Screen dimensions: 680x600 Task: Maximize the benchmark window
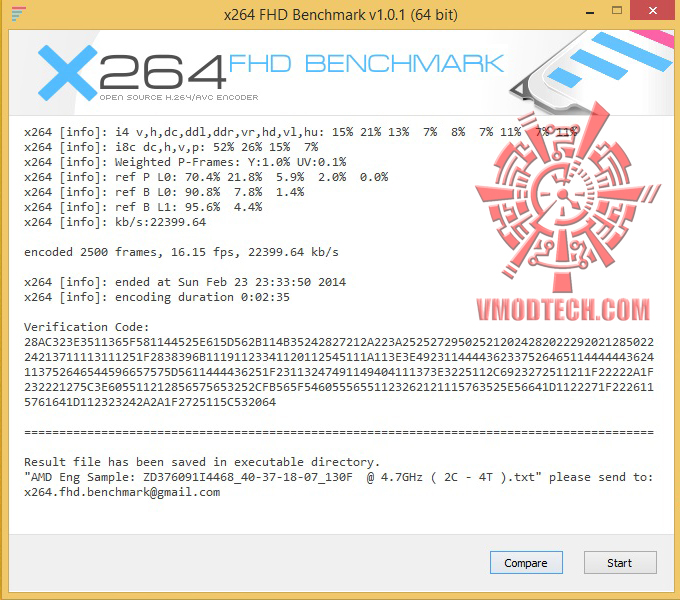pos(617,11)
